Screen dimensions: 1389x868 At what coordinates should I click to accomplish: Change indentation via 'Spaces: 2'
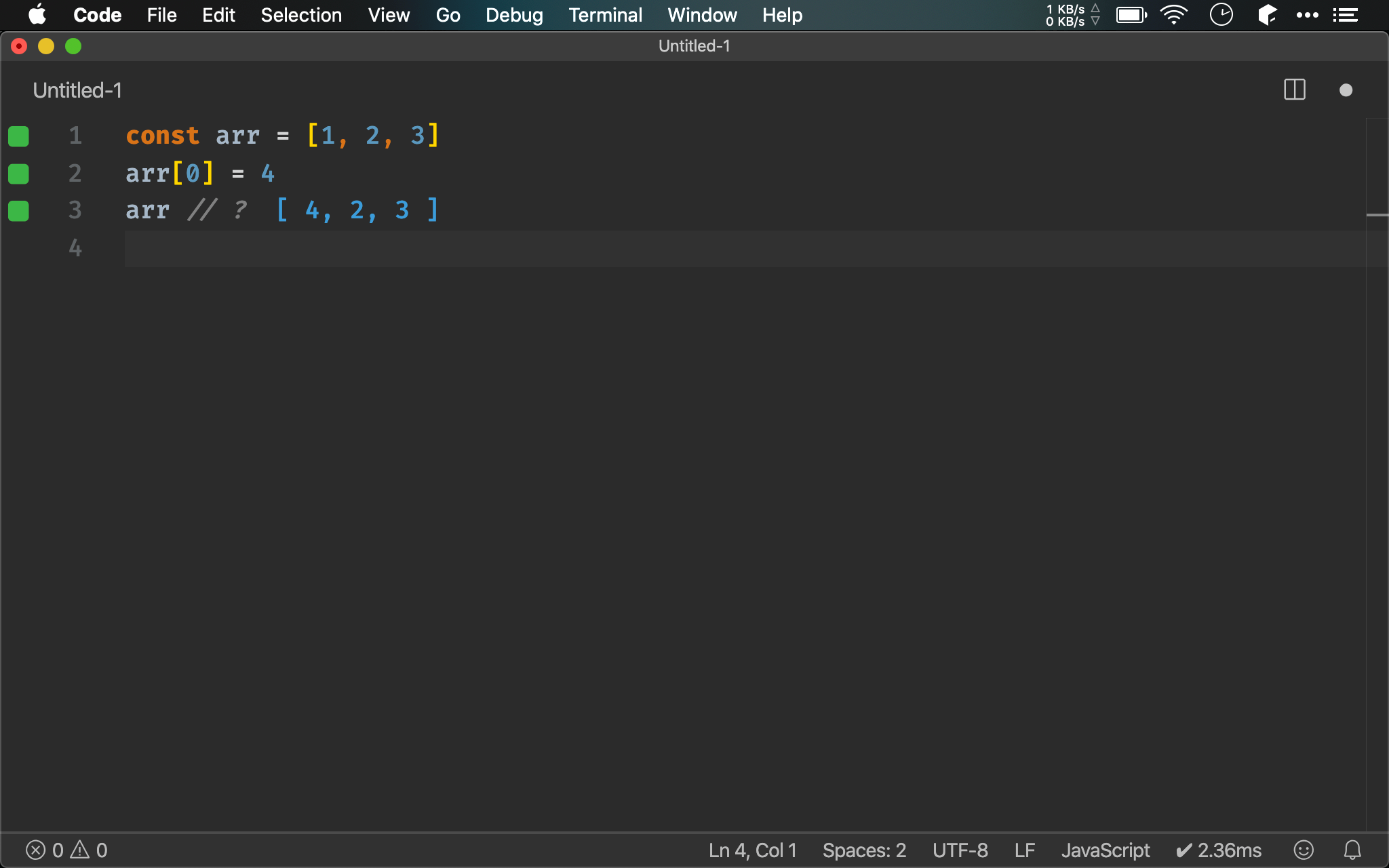pyautogui.click(x=864, y=850)
